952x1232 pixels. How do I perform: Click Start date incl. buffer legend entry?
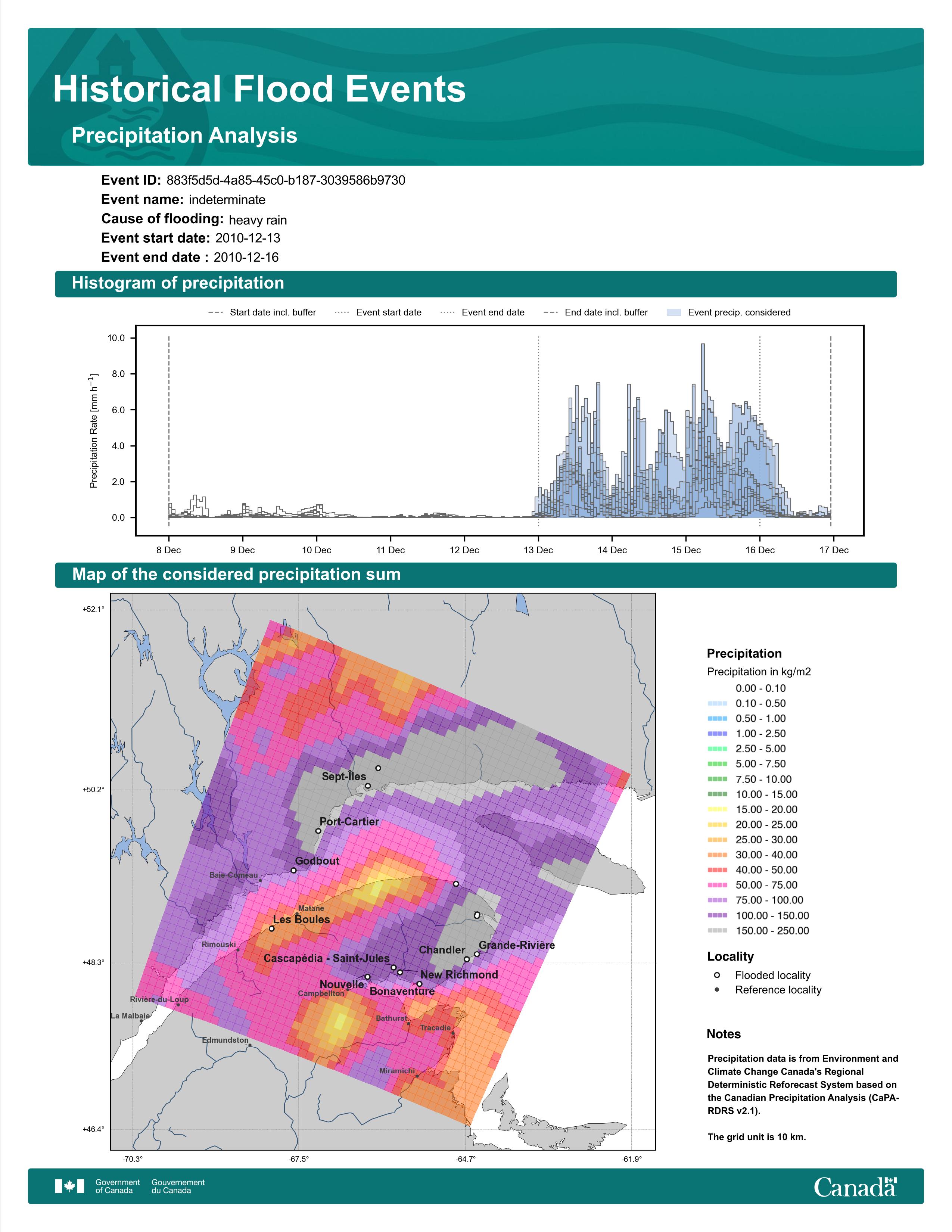[x=262, y=312]
